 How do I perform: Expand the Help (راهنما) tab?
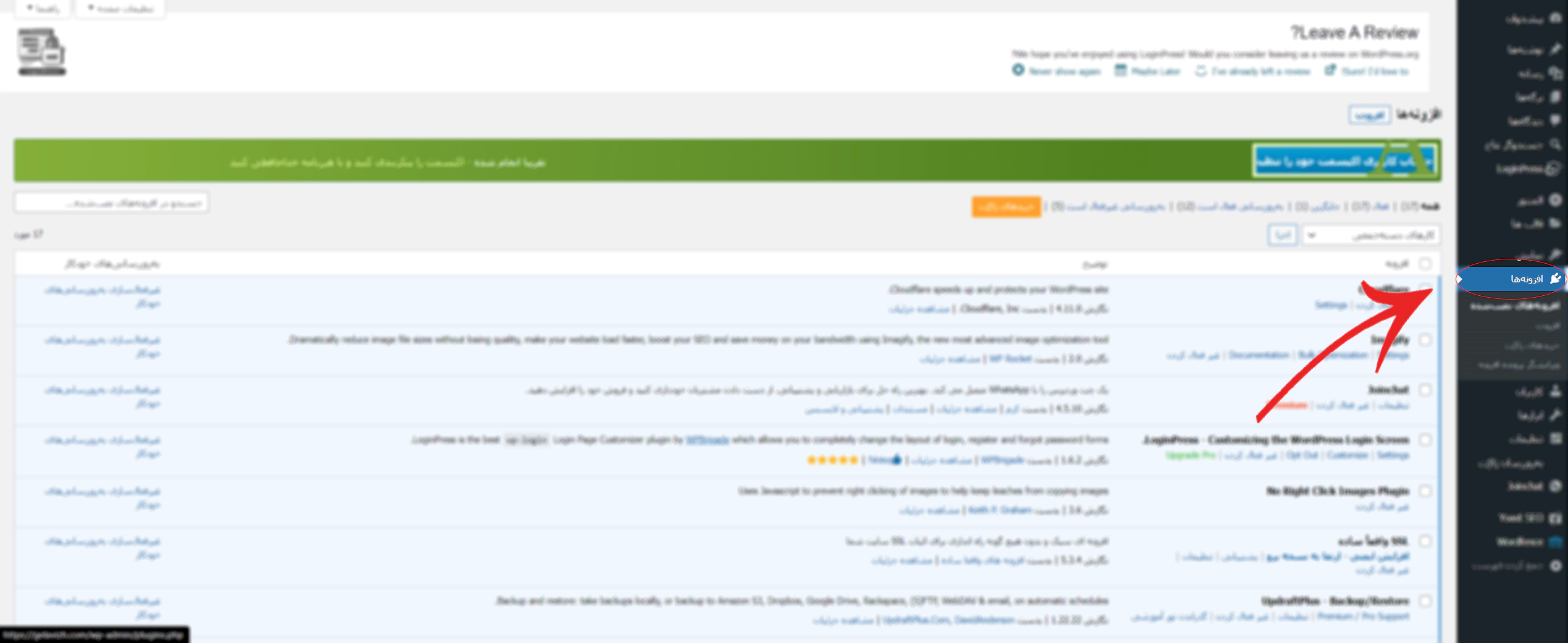click(x=43, y=9)
